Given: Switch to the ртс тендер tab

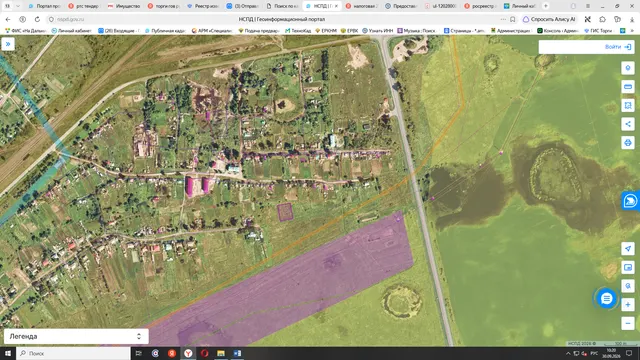Looking at the screenshot, I should [84, 6].
